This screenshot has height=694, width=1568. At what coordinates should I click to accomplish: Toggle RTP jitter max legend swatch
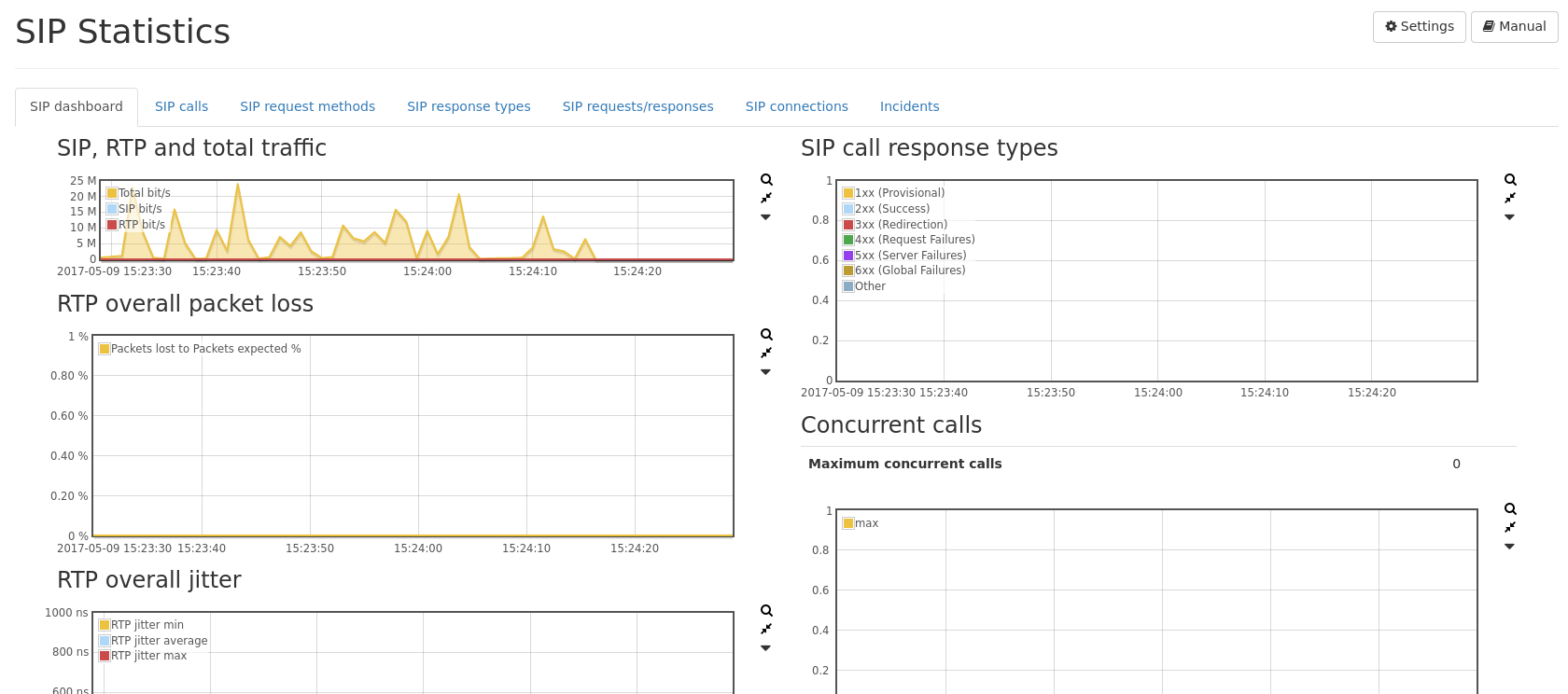click(105, 656)
